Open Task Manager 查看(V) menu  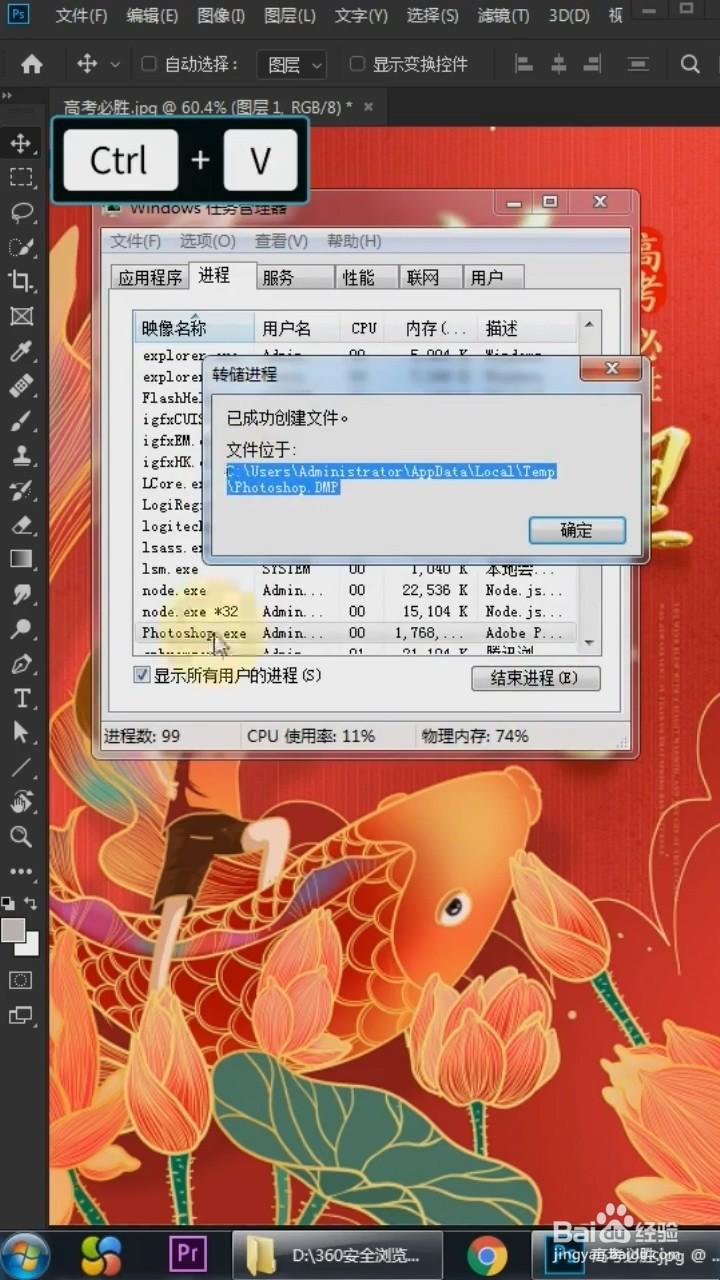pos(281,241)
